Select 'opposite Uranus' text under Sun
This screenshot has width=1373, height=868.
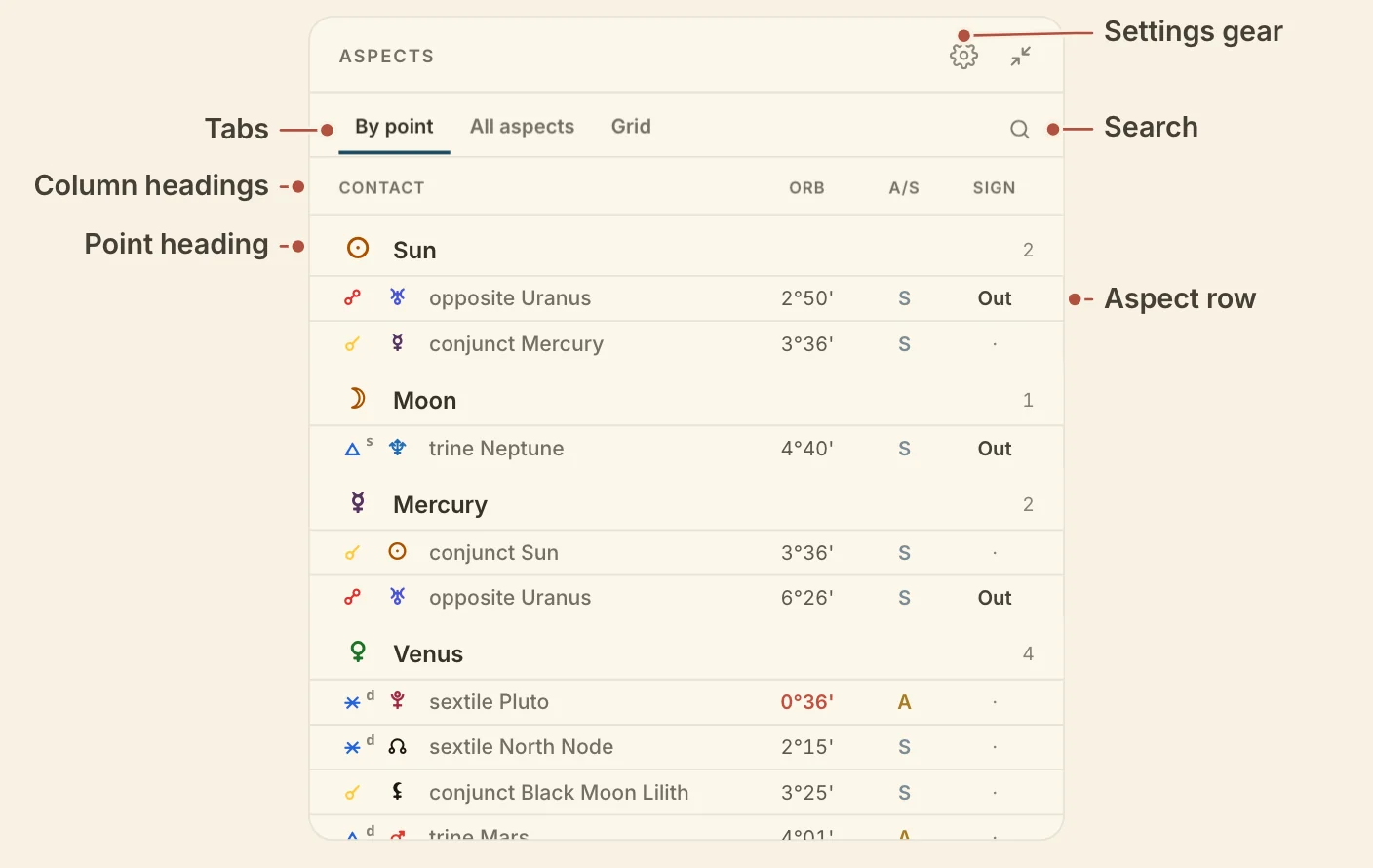pos(510,298)
